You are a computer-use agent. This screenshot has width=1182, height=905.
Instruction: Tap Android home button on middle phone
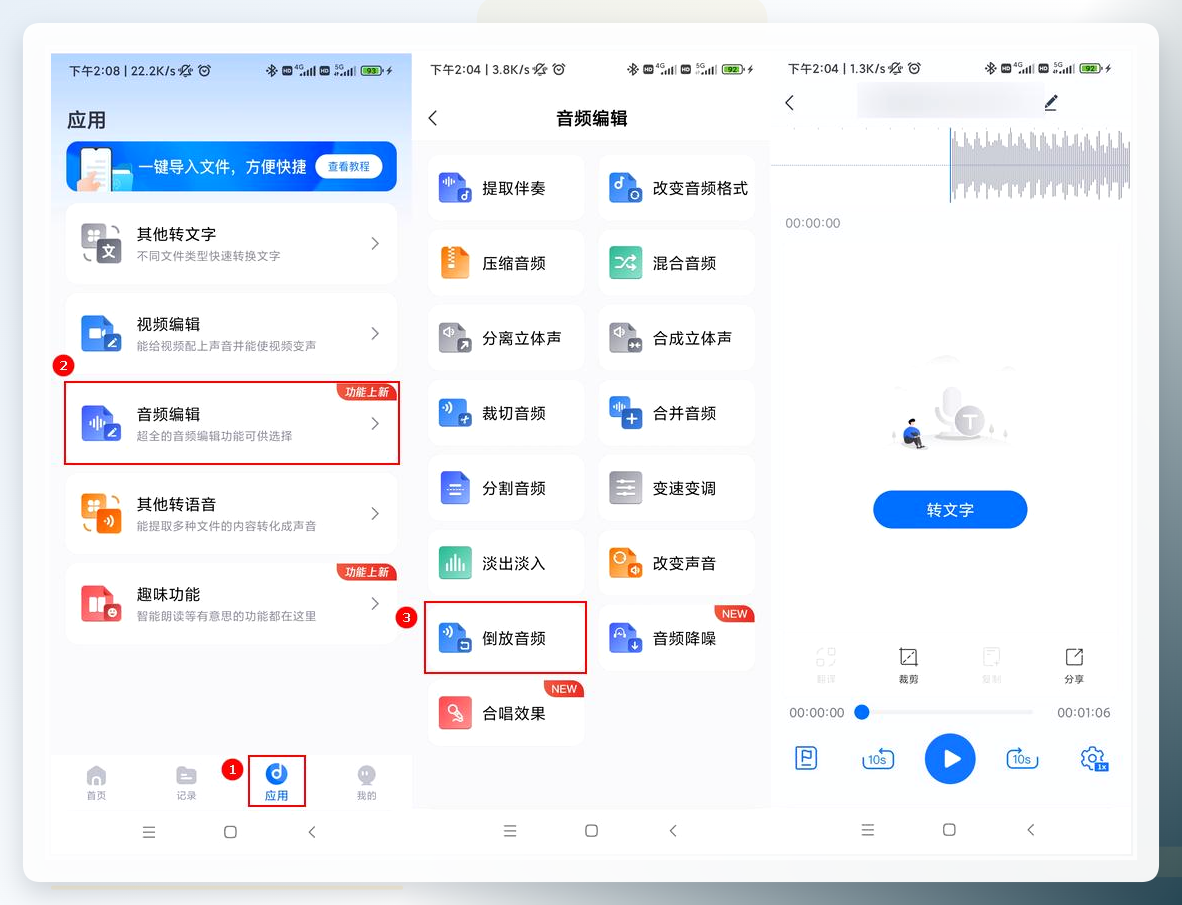click(592, 830)
